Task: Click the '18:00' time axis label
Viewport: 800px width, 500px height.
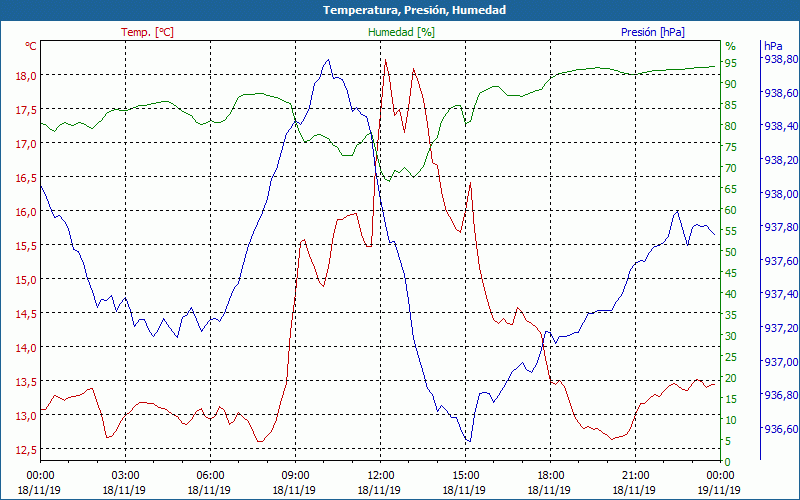Action: click(x=551, y=476)
